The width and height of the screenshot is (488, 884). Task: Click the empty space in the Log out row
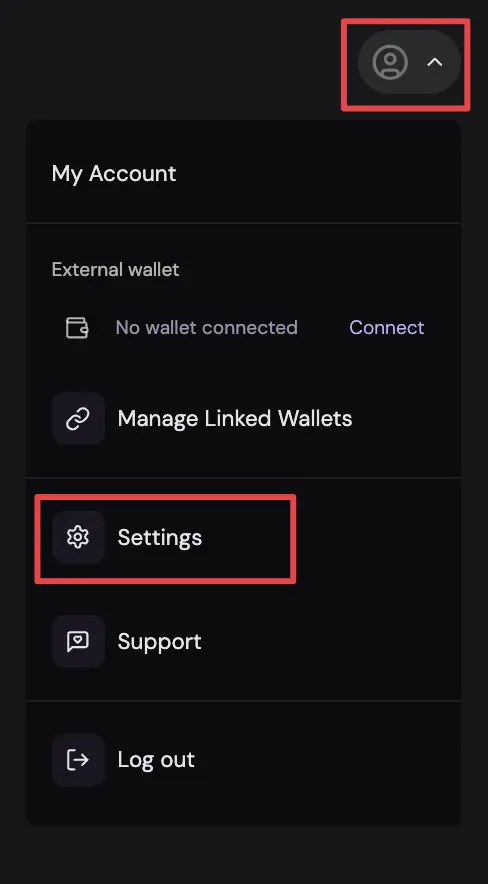pos(328,760)
